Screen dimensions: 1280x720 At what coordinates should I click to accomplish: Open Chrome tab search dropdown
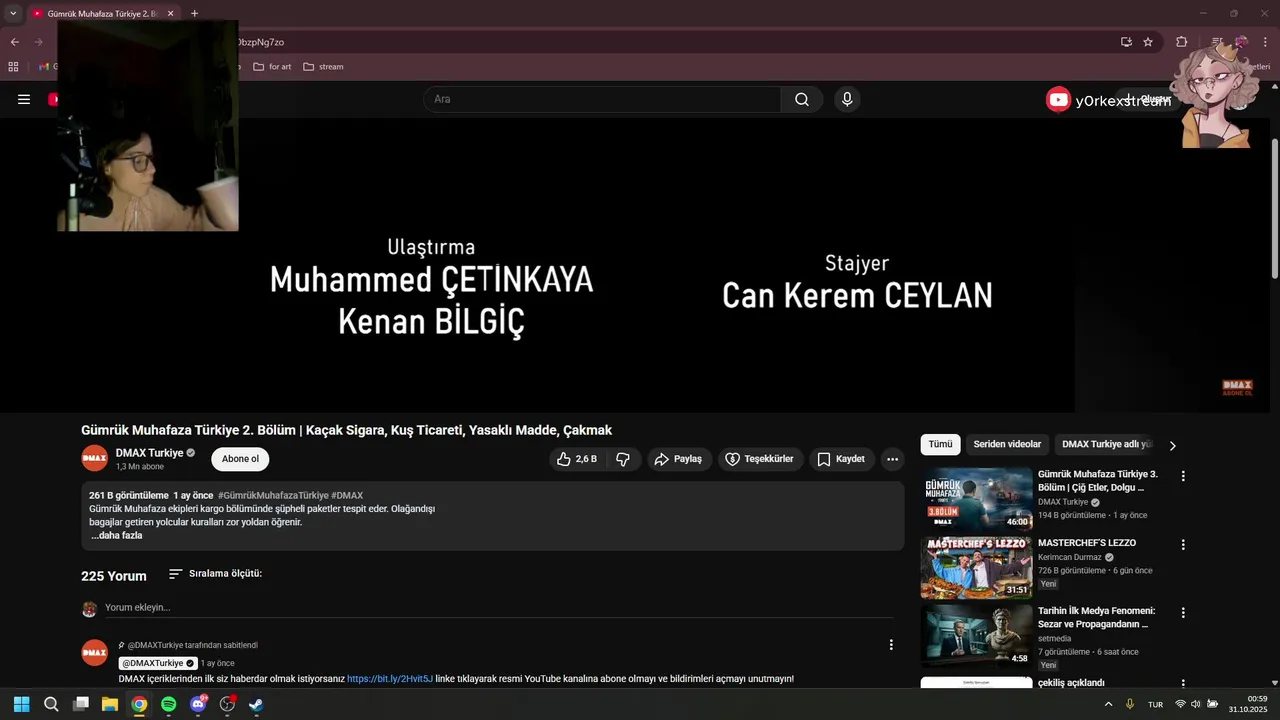coord(13,14)
